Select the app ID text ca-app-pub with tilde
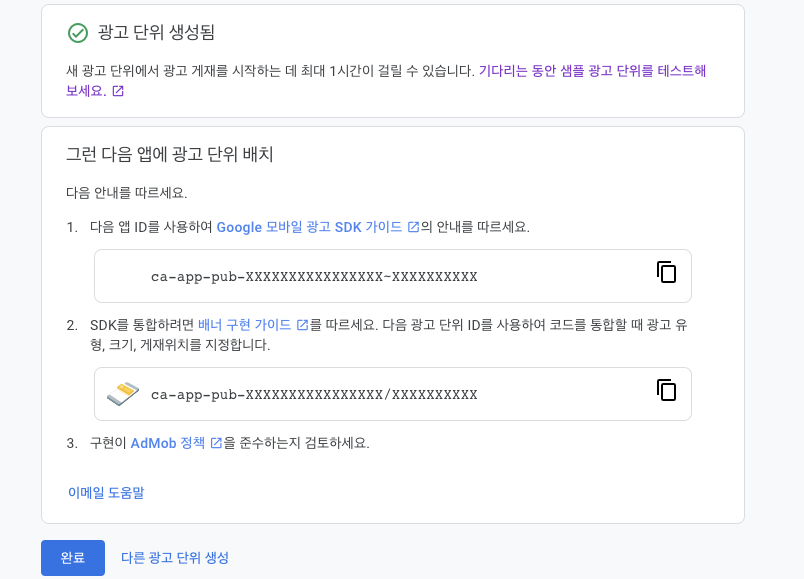Viewport: 804px width, 579px height. (314, 276)
